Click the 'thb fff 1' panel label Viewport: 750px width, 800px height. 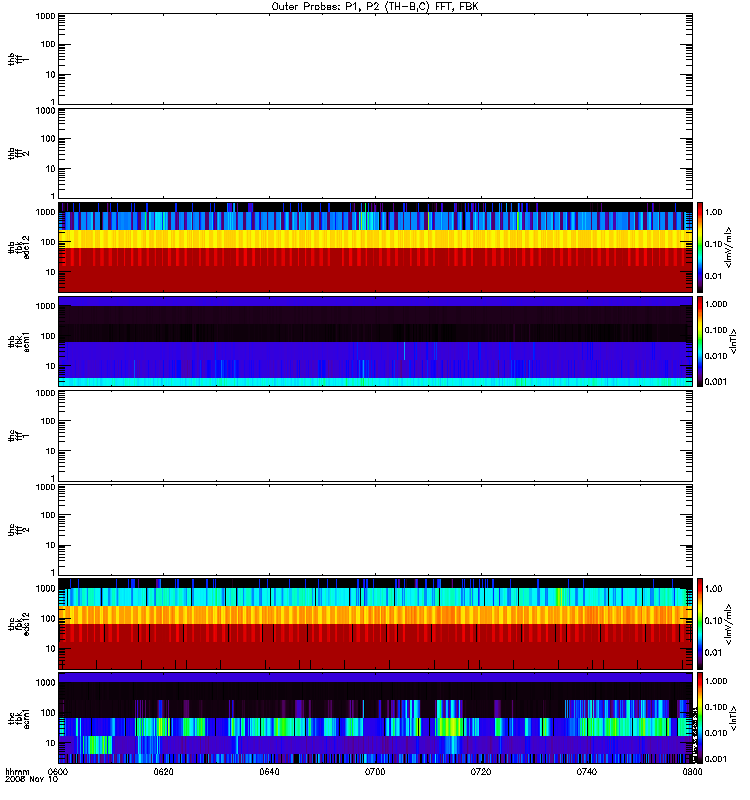click(18, 59)
